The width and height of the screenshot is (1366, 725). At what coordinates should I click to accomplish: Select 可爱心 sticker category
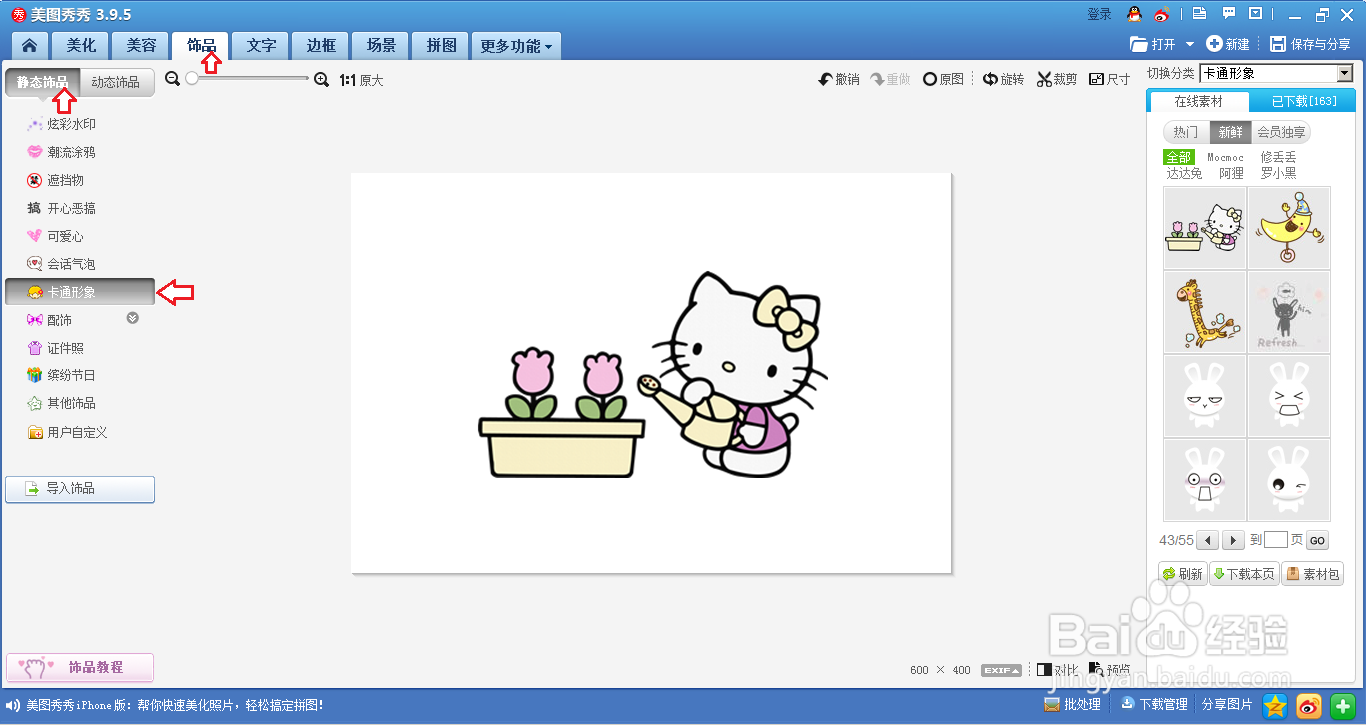56,236
